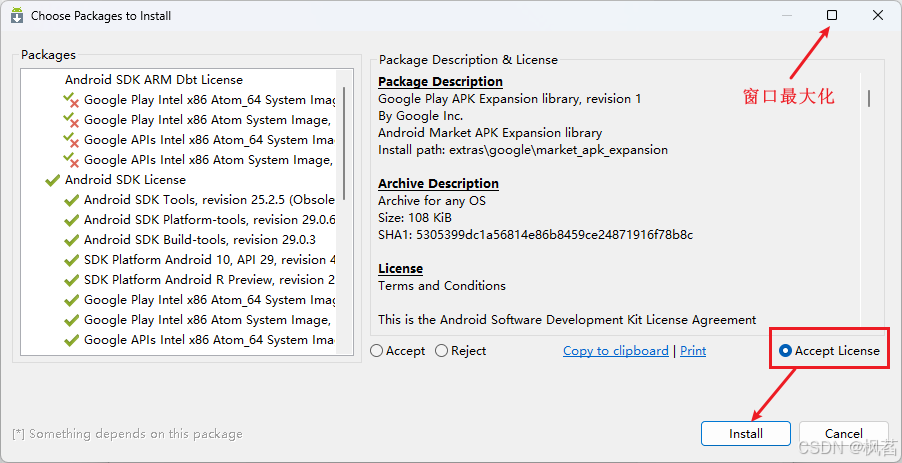
Task: Select Android SDK ARM Dbt License group
Action: point(153,80)
